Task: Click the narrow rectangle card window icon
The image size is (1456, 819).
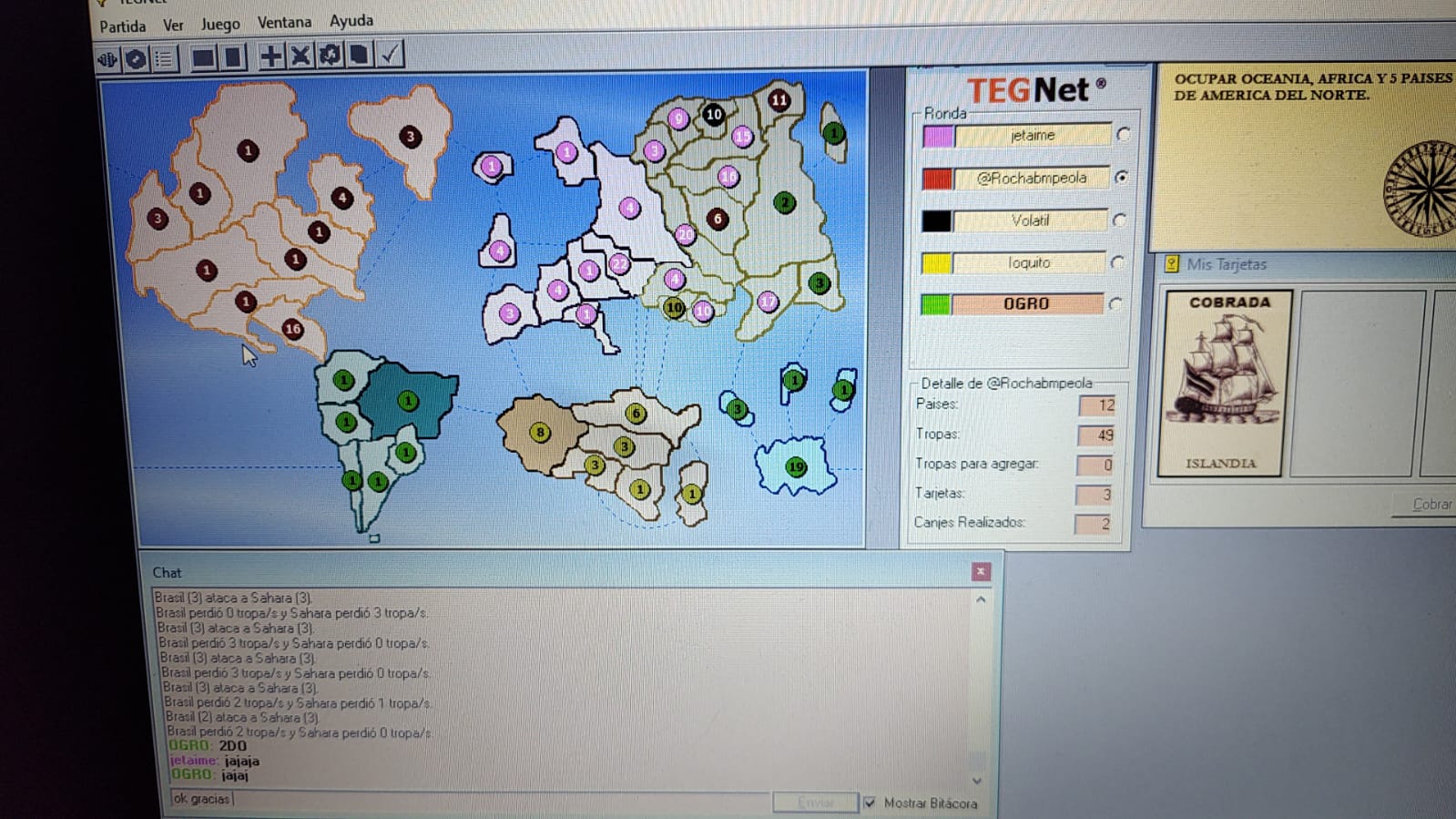Action: tap(233, 57)
